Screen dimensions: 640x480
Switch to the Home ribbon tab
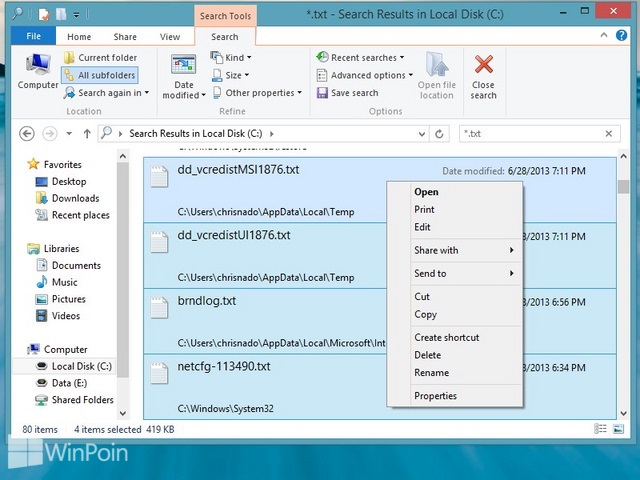[x=79, y=37]
